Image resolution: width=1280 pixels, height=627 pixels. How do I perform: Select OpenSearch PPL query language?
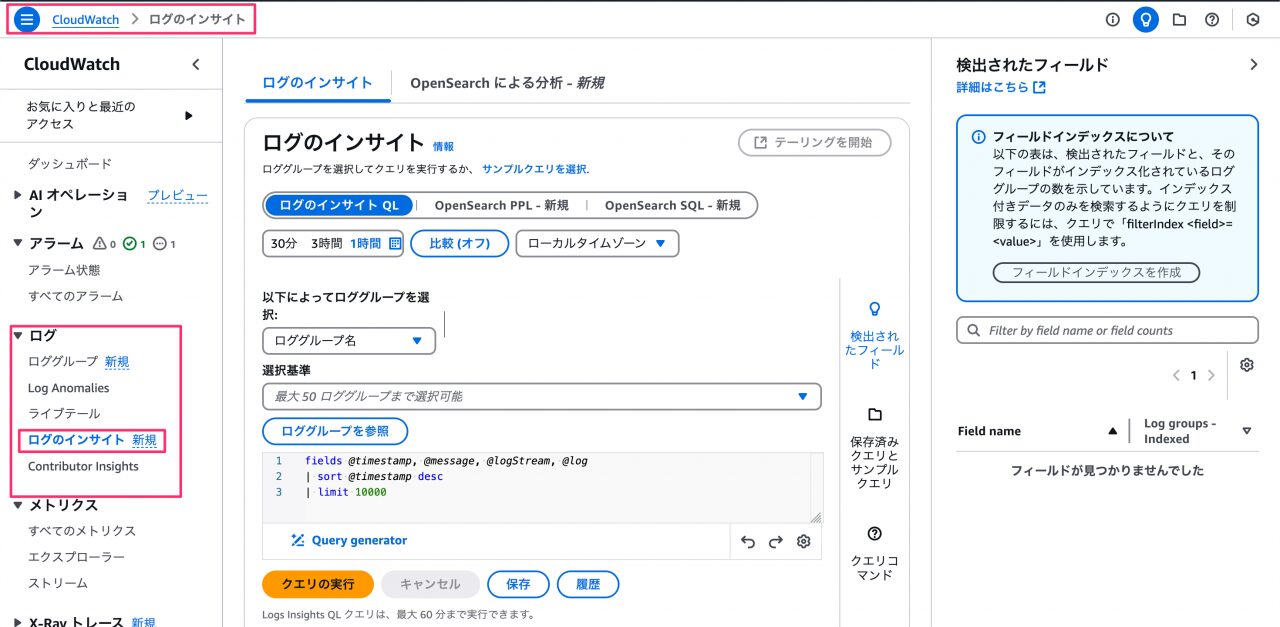pyautogui.click(x=501, y=205)
